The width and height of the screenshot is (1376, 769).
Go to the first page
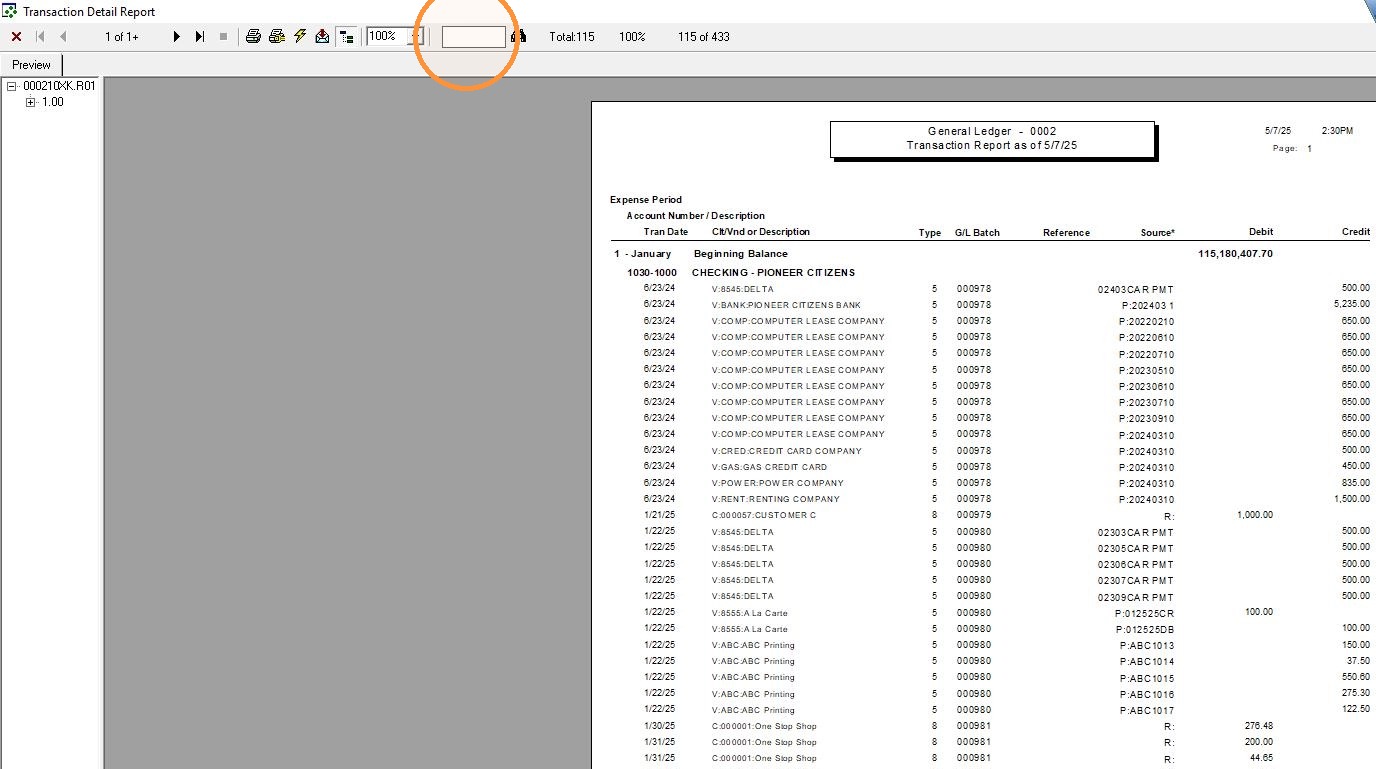[x=41, y=37]
